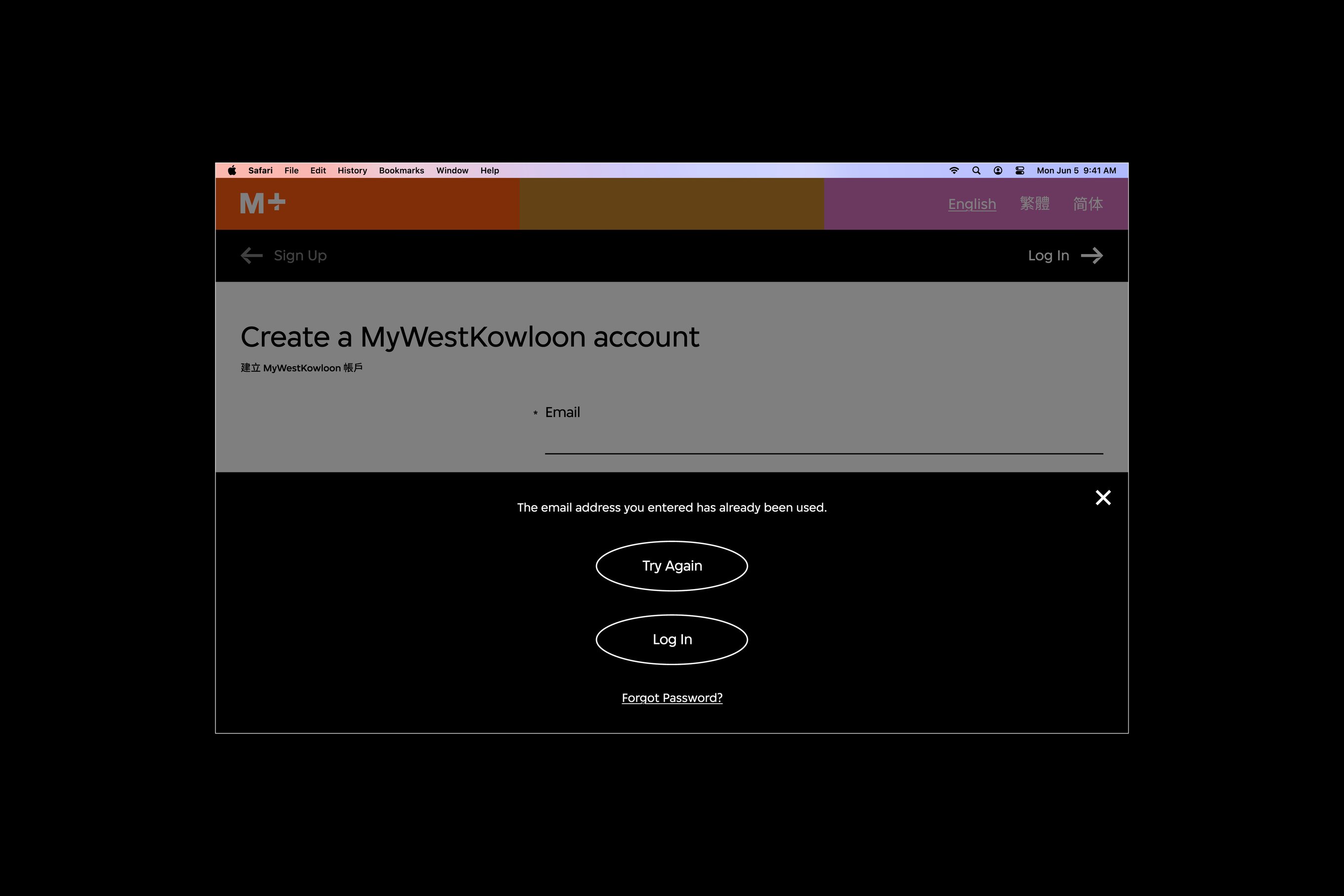This screenshot has height=896, width=1344.
Task: Open the Bookmarks menu
Action: pos(401,171)
